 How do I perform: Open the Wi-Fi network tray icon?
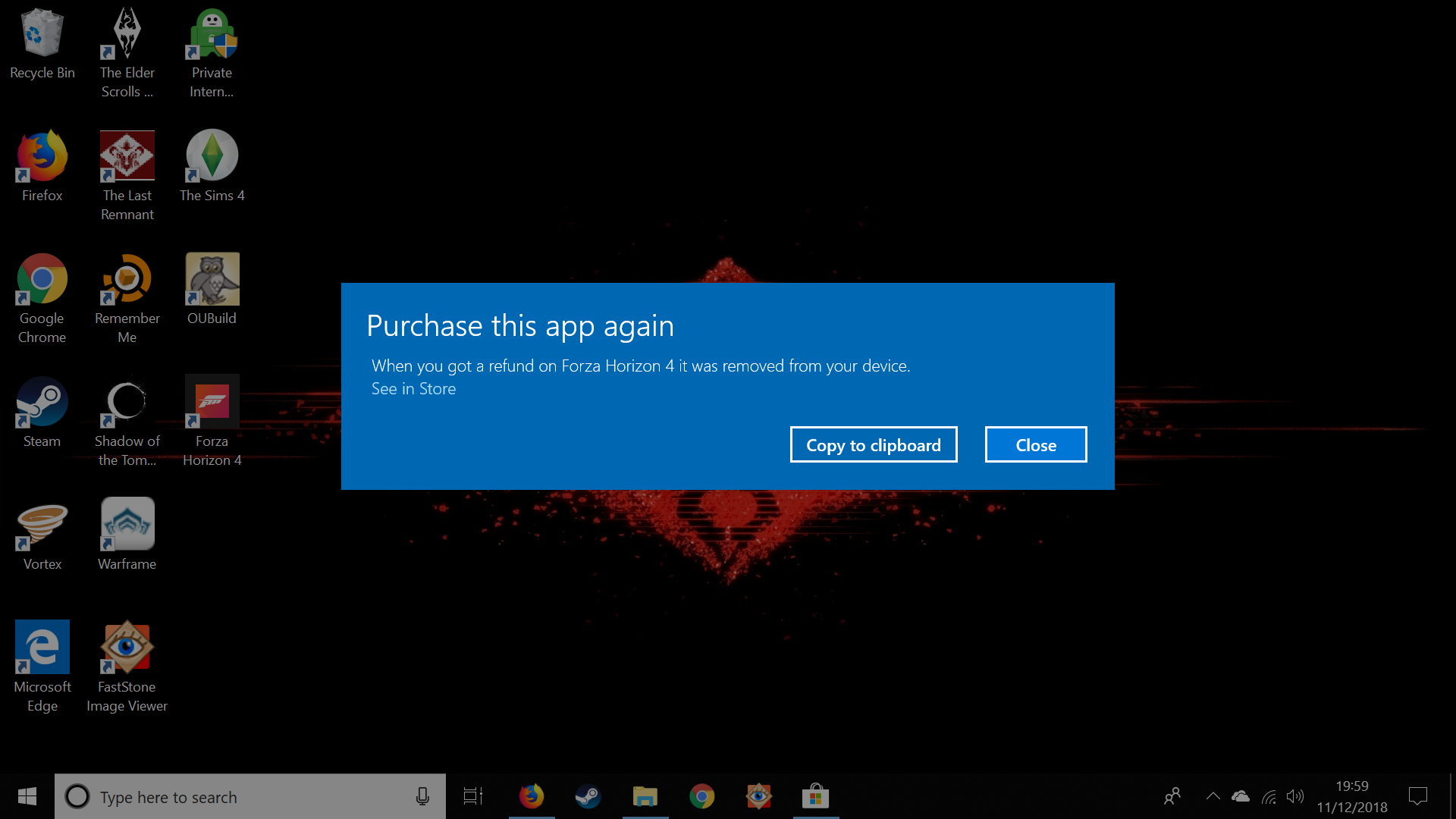(1269, 796)
